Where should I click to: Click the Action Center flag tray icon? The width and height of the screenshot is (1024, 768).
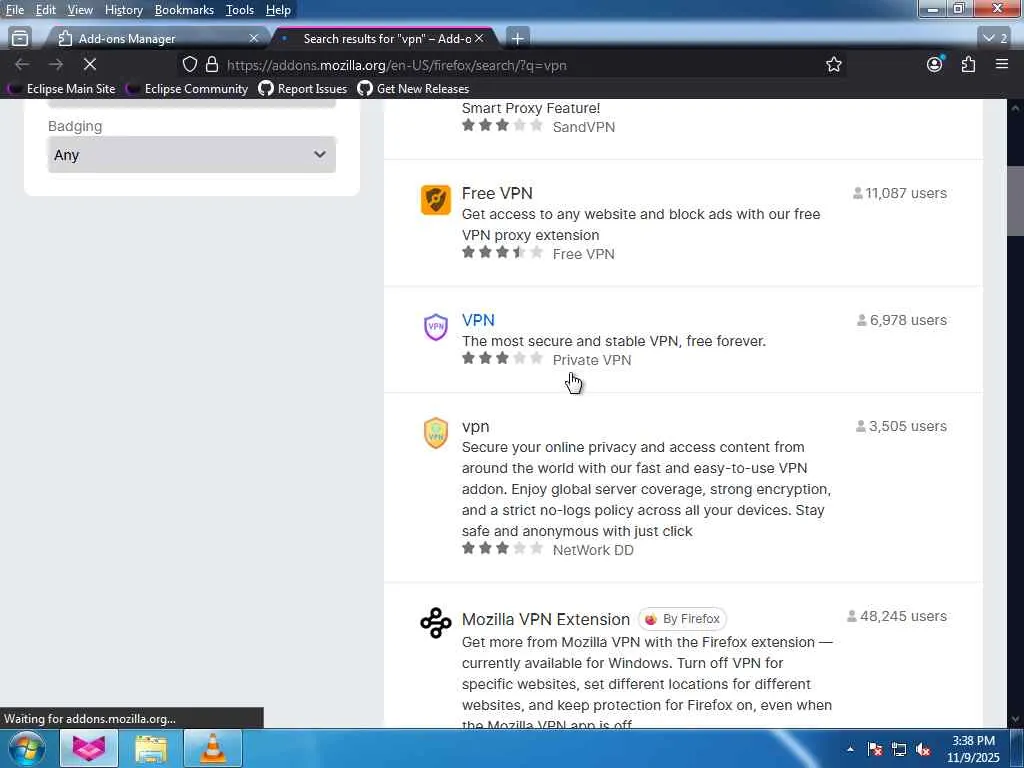pos(875,749)
